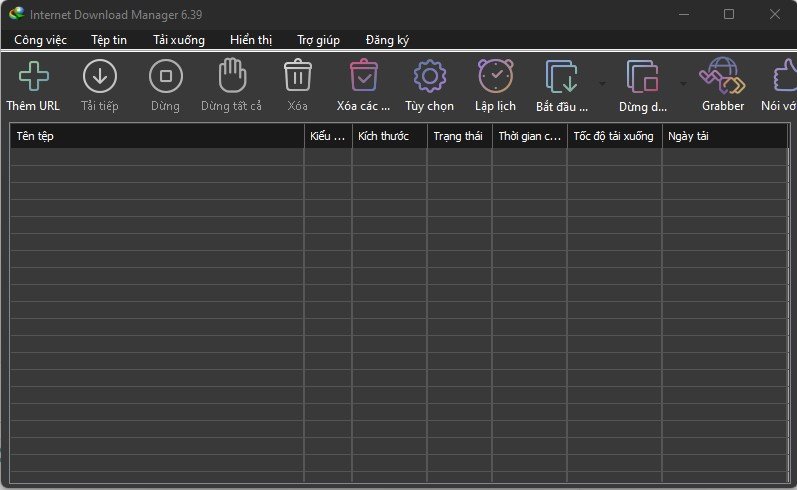Sort list by Tên tệp column header
The image size is (797, 490).
point(156,136)
